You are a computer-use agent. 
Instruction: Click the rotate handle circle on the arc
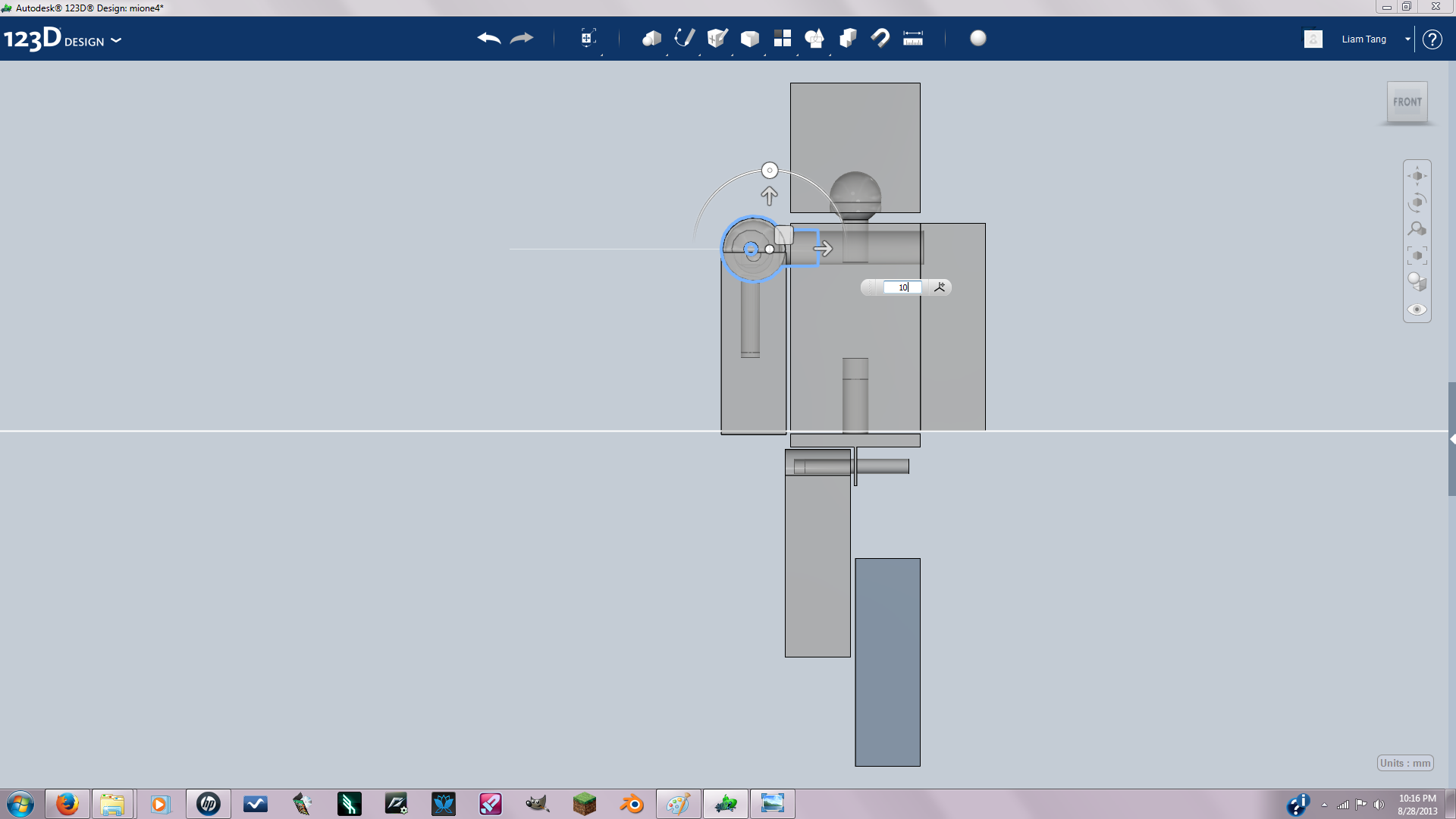tap(770, 171)
